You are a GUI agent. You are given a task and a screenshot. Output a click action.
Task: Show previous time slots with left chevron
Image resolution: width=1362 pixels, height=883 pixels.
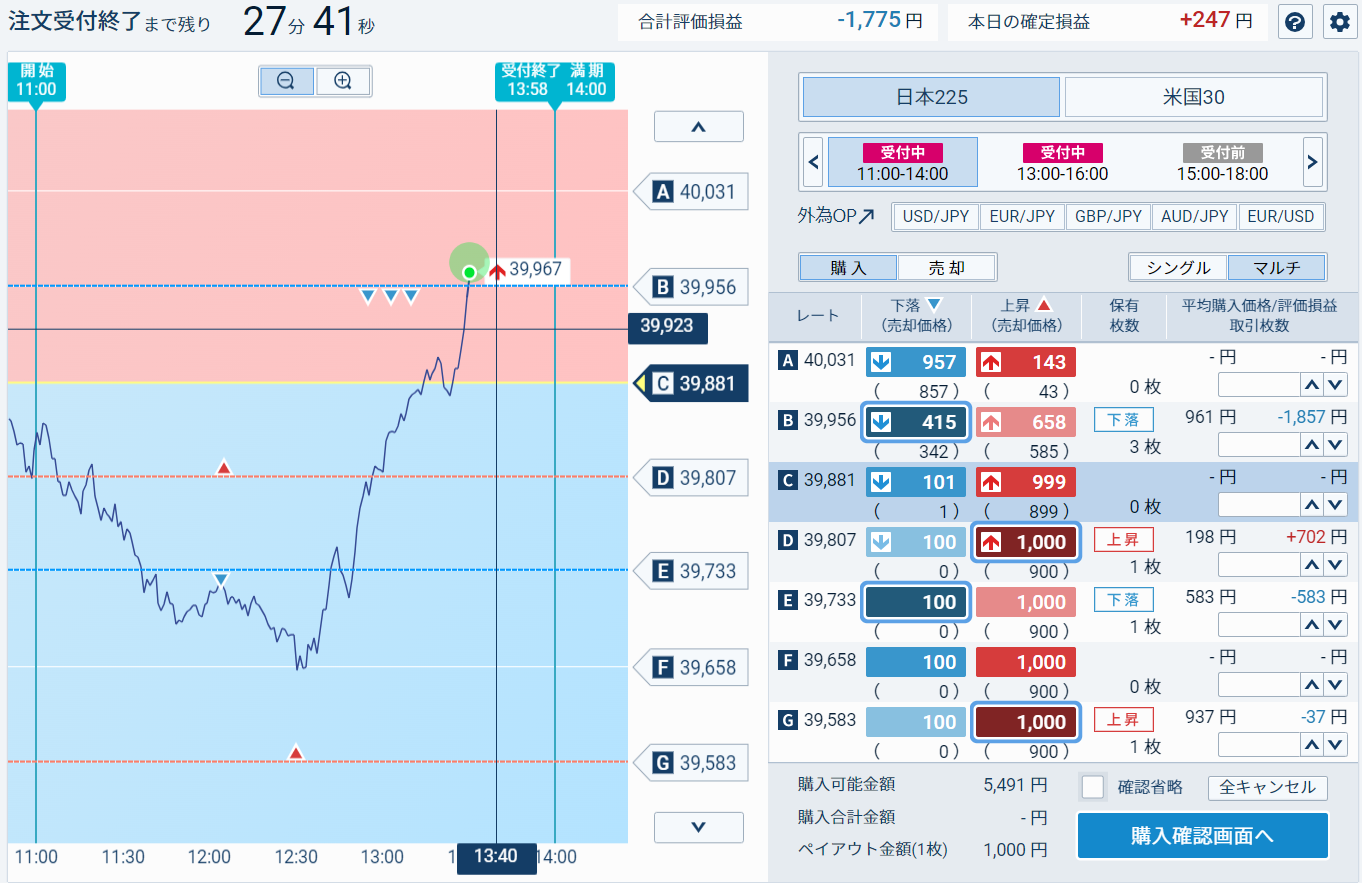(813, 162)
